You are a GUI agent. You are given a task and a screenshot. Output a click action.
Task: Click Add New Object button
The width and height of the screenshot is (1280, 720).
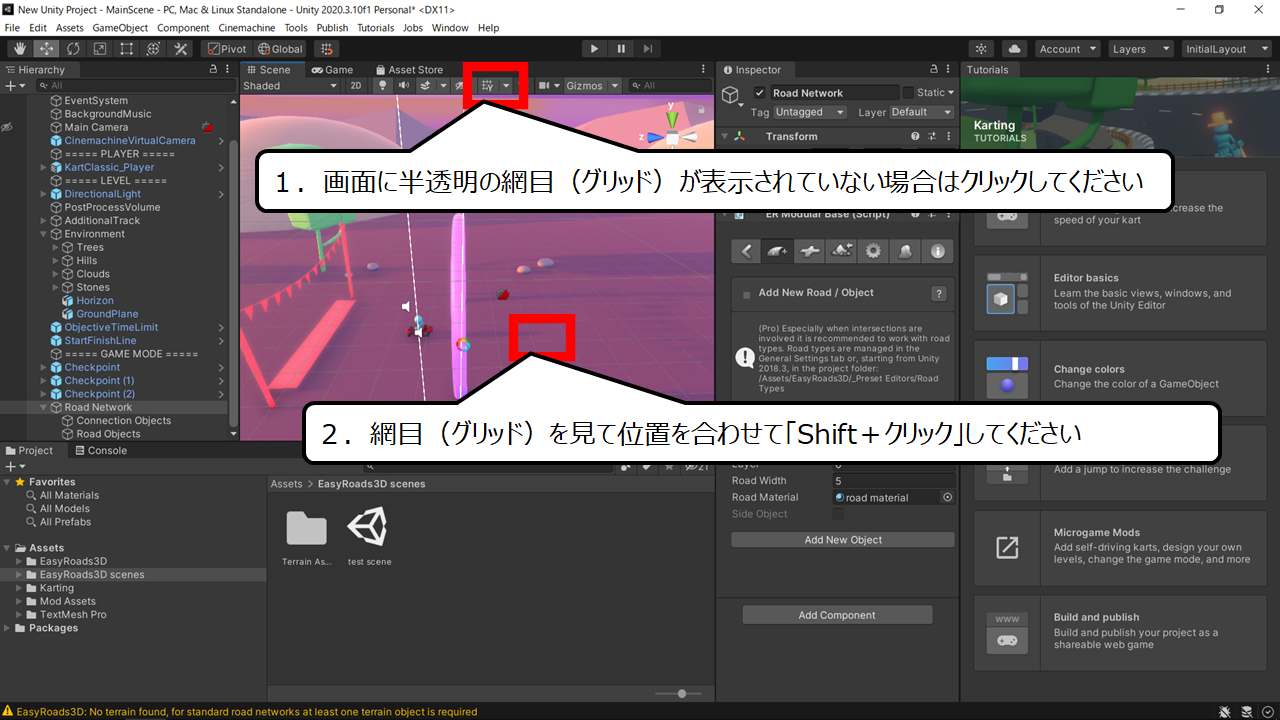843,540
